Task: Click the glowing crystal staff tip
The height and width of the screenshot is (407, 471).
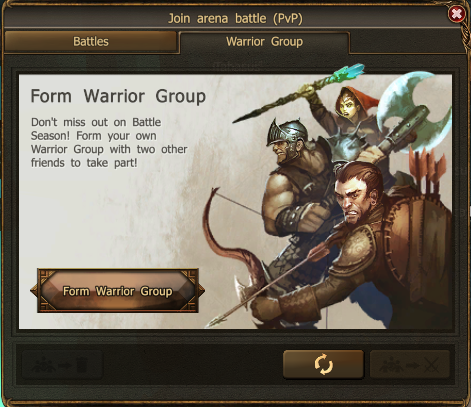Action: click(348, 73)
